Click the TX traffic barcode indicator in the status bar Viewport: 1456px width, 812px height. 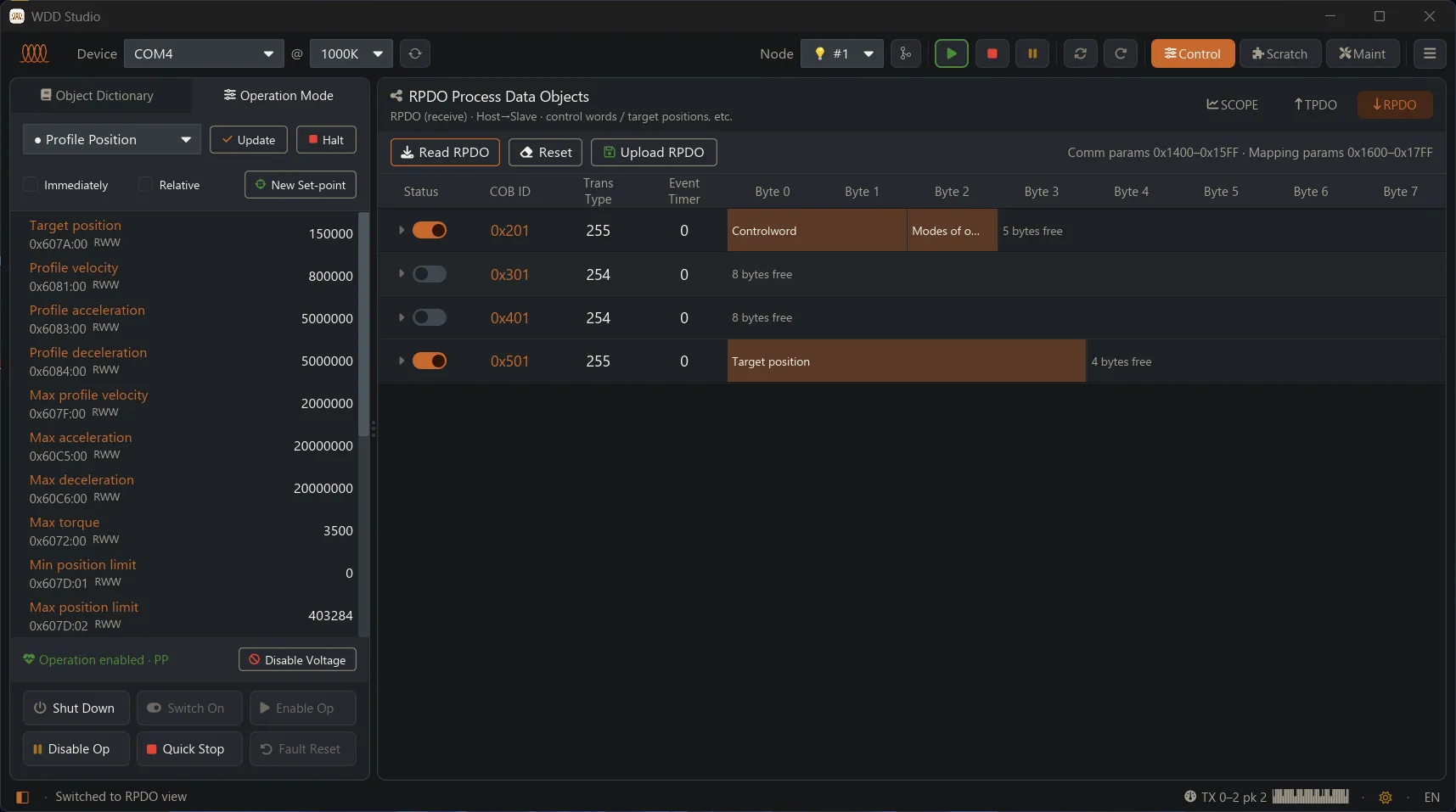[x=1310, y=796]
